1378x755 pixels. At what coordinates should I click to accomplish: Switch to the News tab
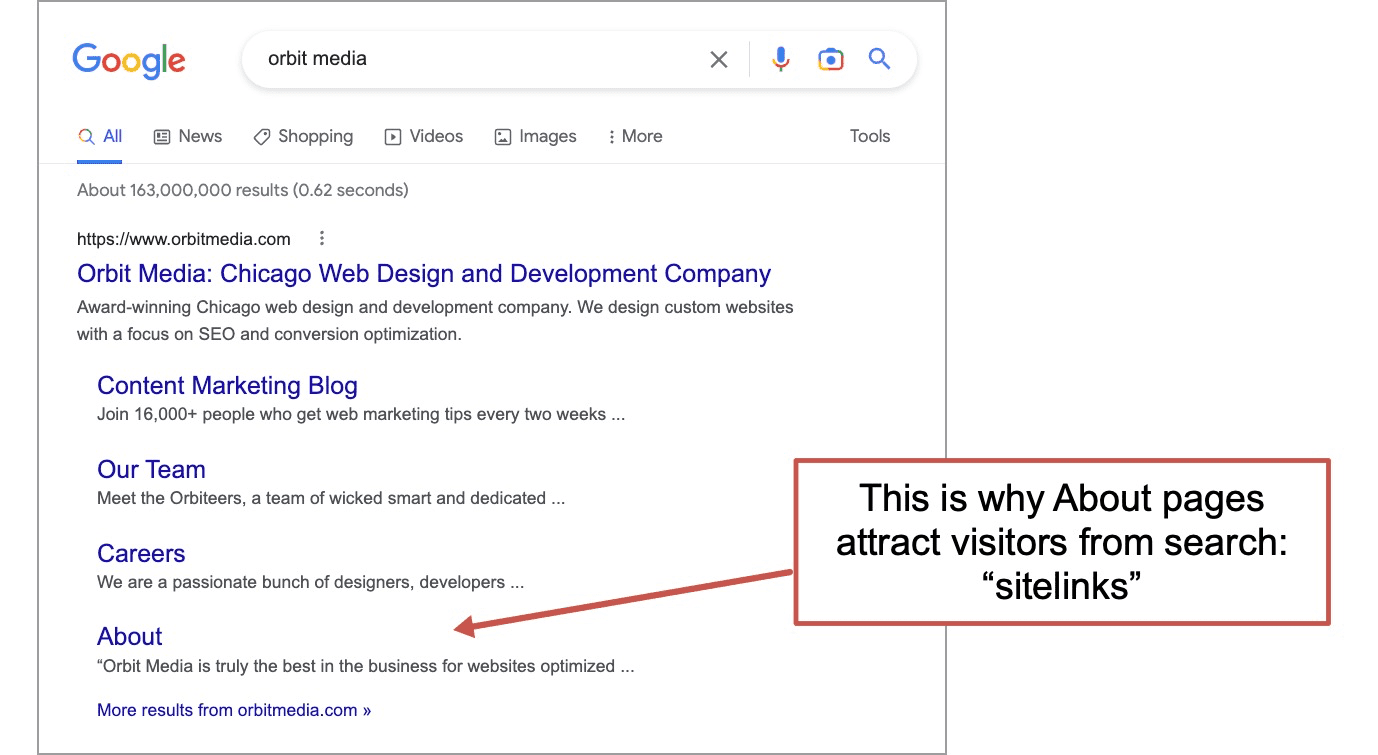(x=188, y=136)
